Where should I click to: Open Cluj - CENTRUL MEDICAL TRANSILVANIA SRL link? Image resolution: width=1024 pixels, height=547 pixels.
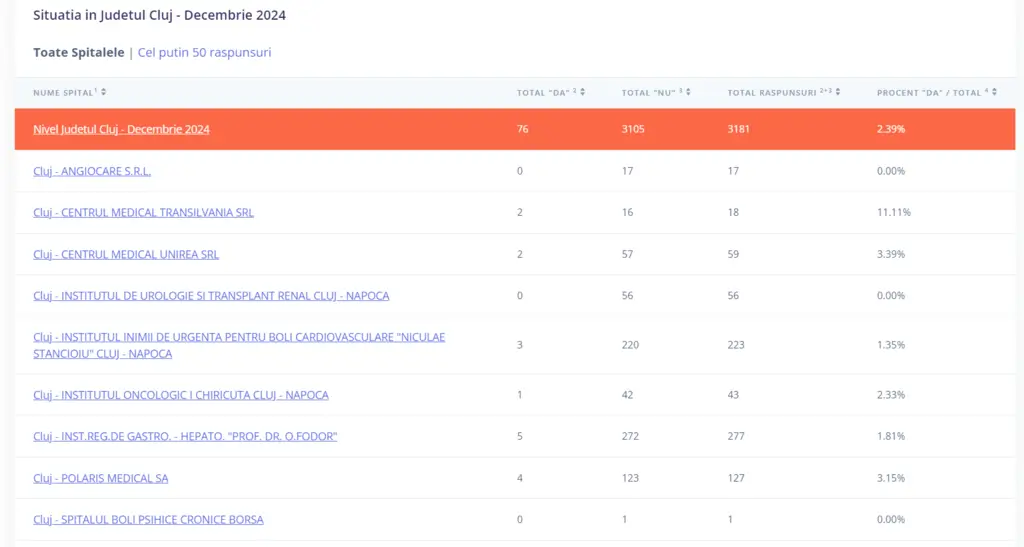(x=144, y=212)
